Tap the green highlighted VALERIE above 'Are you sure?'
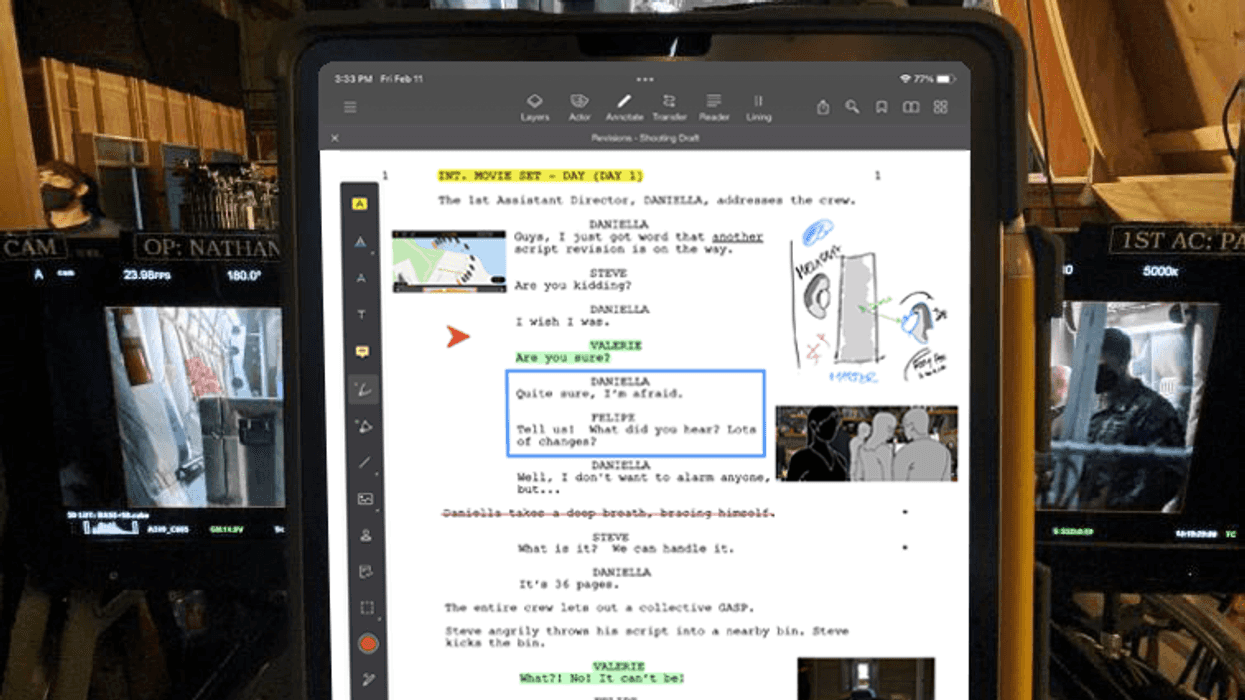 (x=616, y=345)
